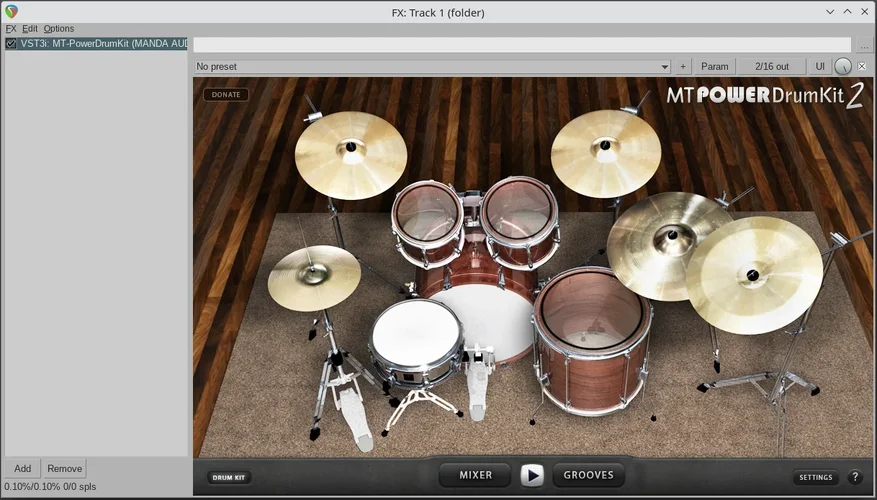Open the 2/16 out routing menu
This screenshot has width=877, height=500.
[771, 66]
